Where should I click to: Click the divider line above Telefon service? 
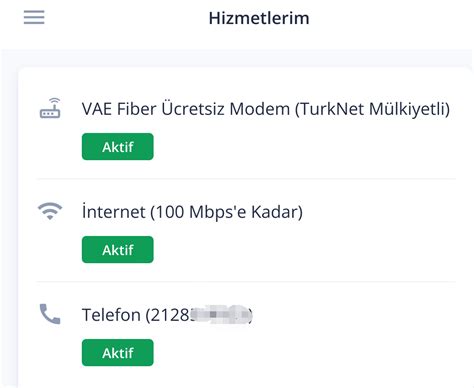point(246,282)
